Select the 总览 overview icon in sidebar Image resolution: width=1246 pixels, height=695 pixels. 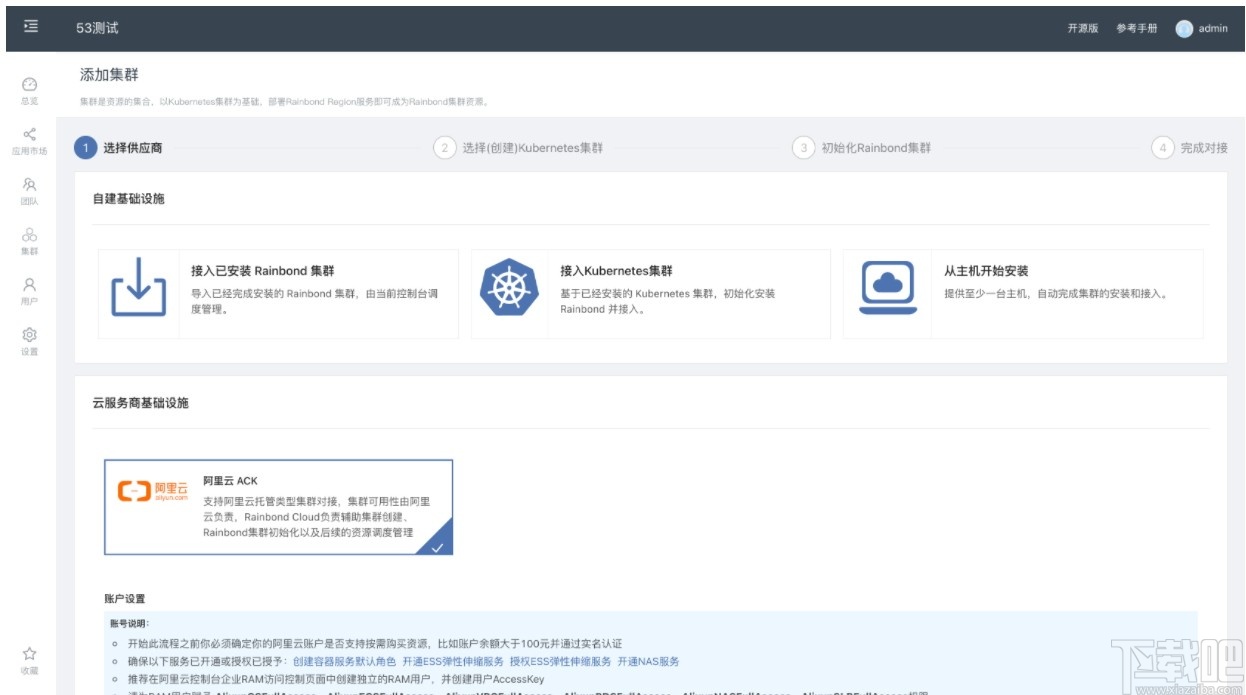30,84
